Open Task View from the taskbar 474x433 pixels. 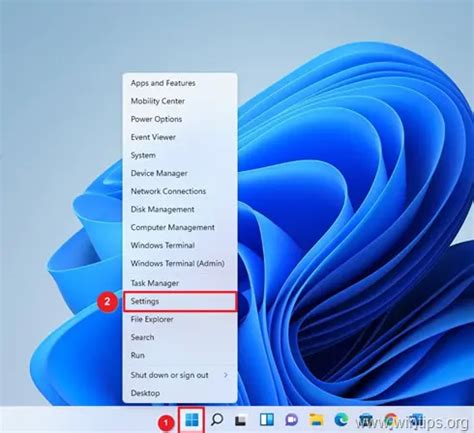coord(241,420)
